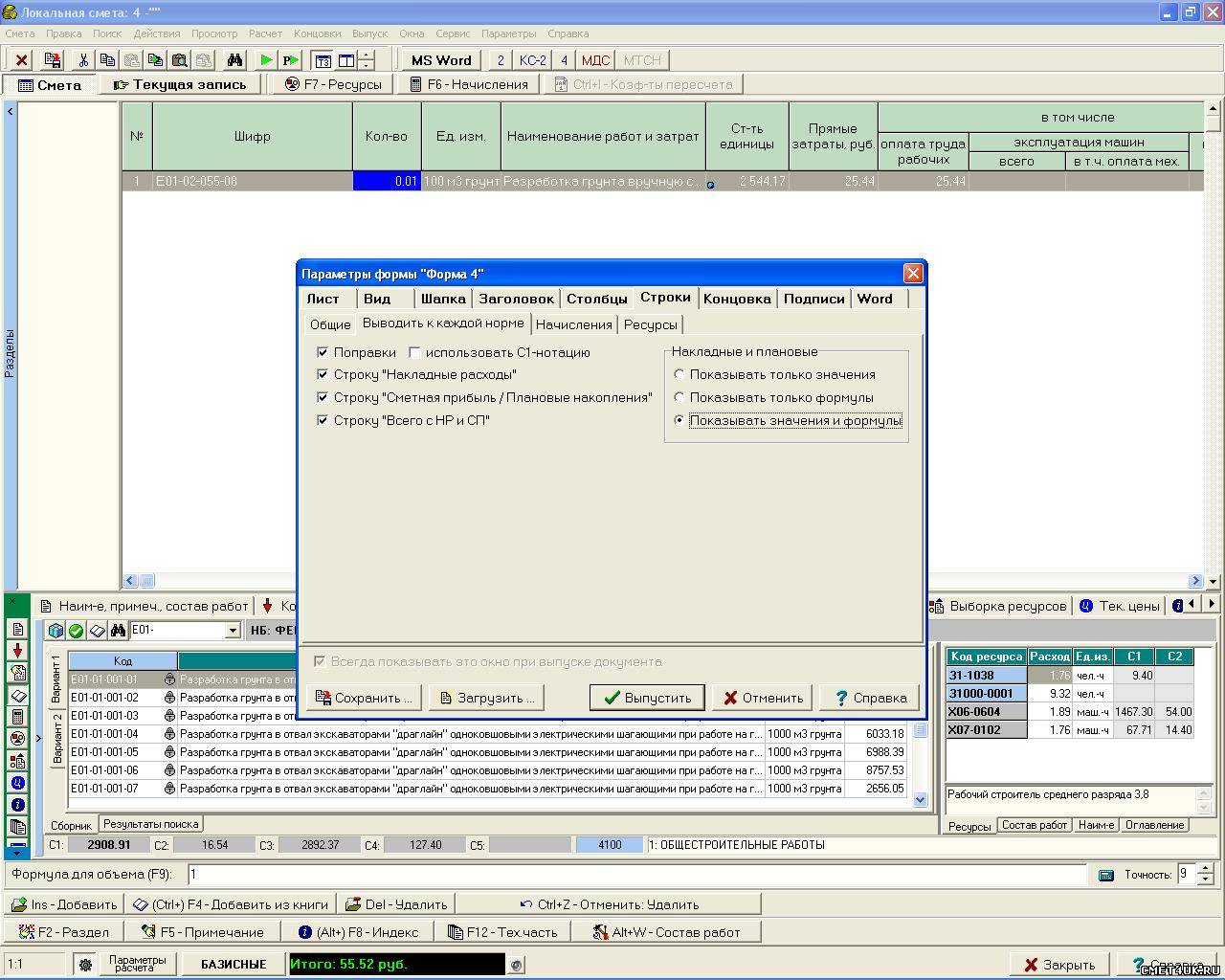
Task: Click the blue cube icon above code list
Action: [x=56, y=631]
